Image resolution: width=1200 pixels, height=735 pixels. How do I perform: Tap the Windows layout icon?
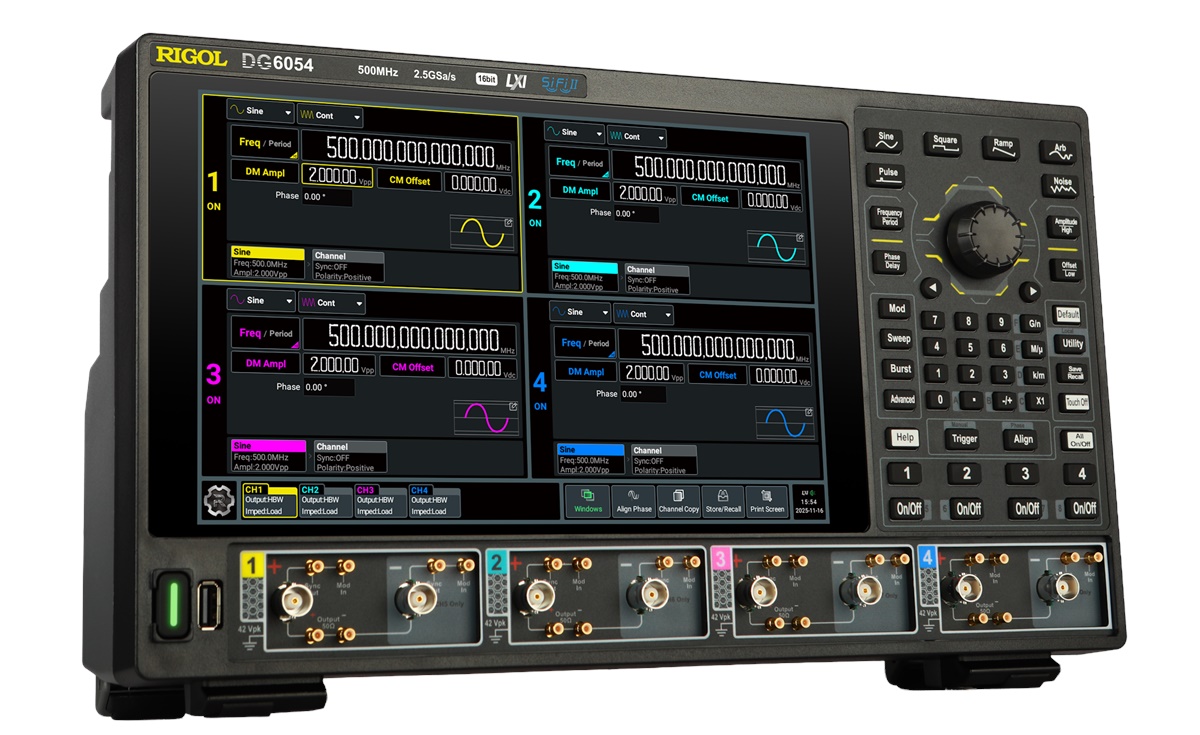pos(588,500)
